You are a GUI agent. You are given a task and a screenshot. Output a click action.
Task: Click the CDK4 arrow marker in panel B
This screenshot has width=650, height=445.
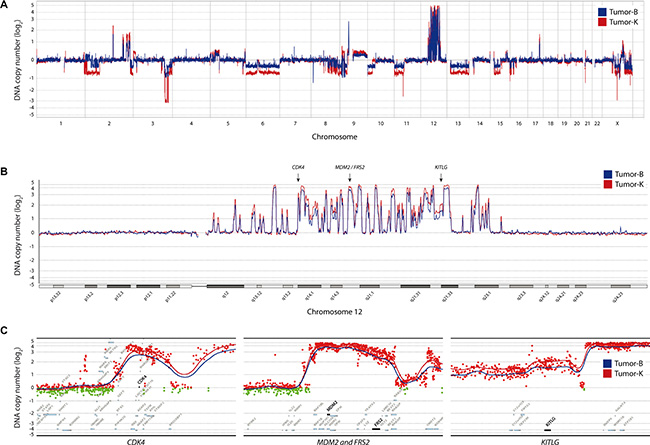point(298,177)
